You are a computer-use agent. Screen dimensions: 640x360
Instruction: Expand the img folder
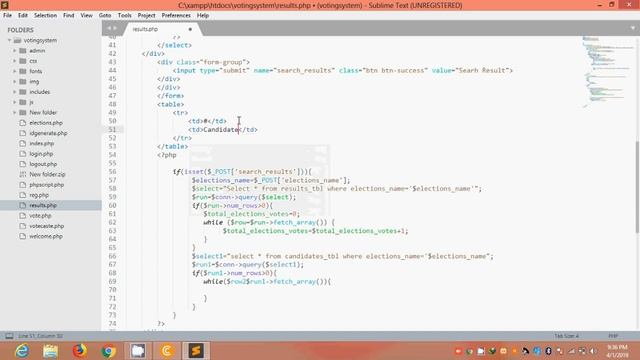15,82
